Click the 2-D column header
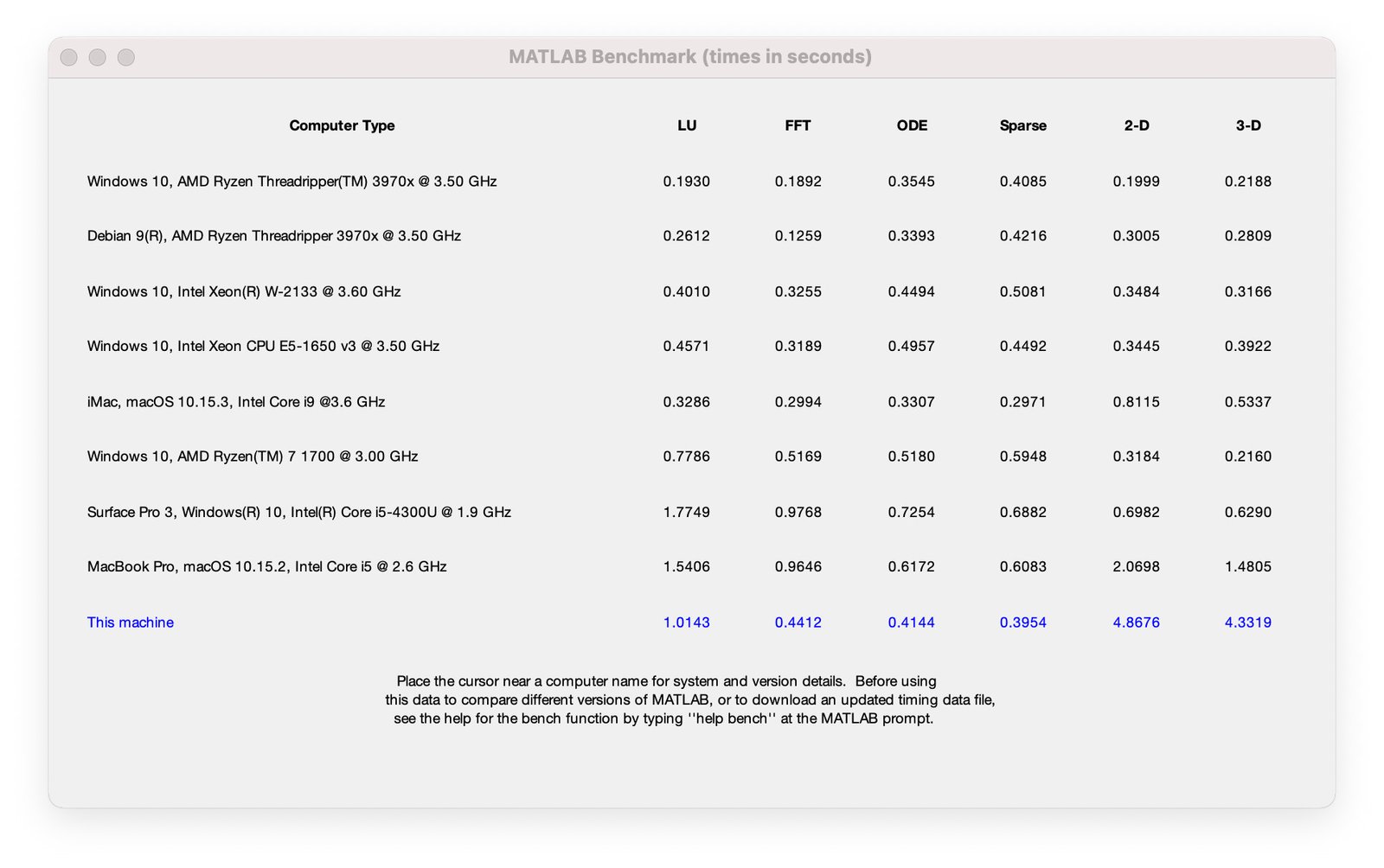The height and width of the screenshot is (868, 1384). [1136, 125]
